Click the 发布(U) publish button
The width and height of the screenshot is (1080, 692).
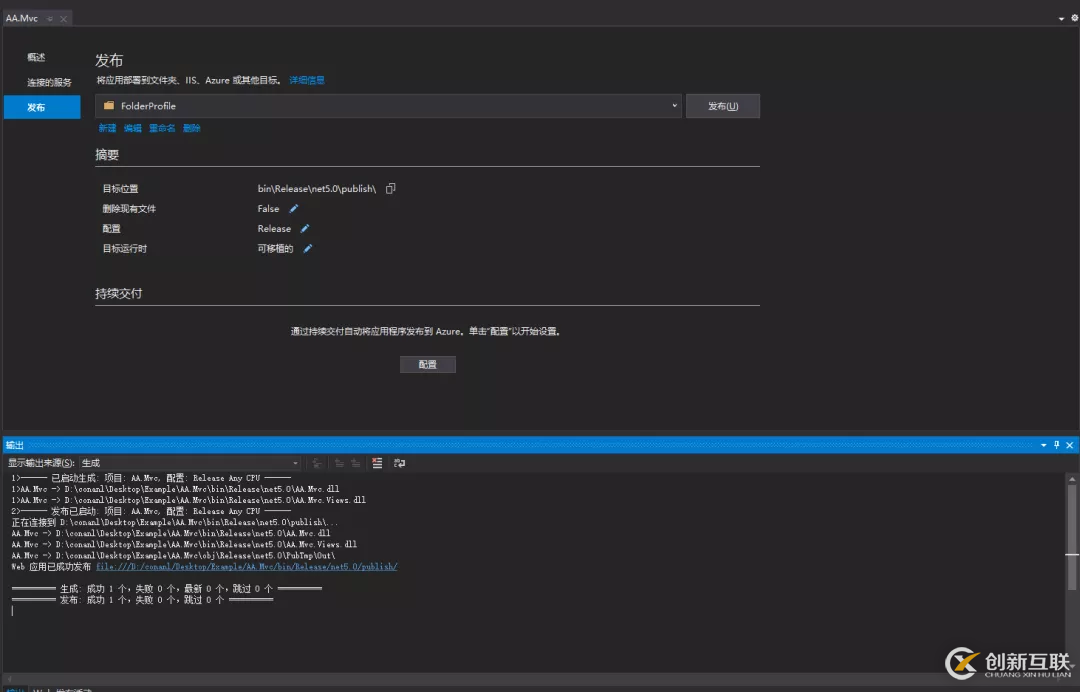(723, 106)
